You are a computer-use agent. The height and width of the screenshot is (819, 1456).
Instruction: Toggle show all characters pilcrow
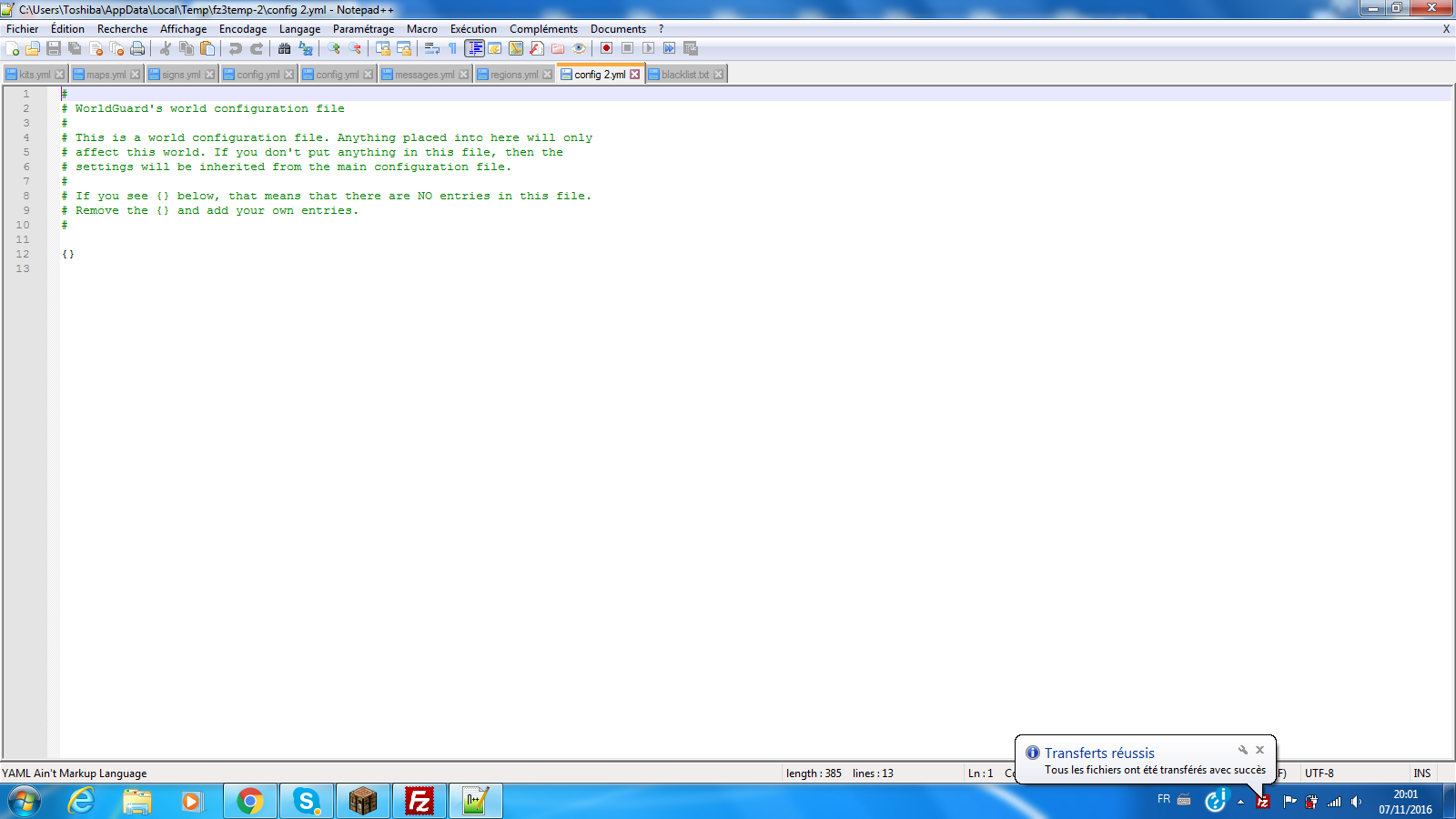point(452,48)
